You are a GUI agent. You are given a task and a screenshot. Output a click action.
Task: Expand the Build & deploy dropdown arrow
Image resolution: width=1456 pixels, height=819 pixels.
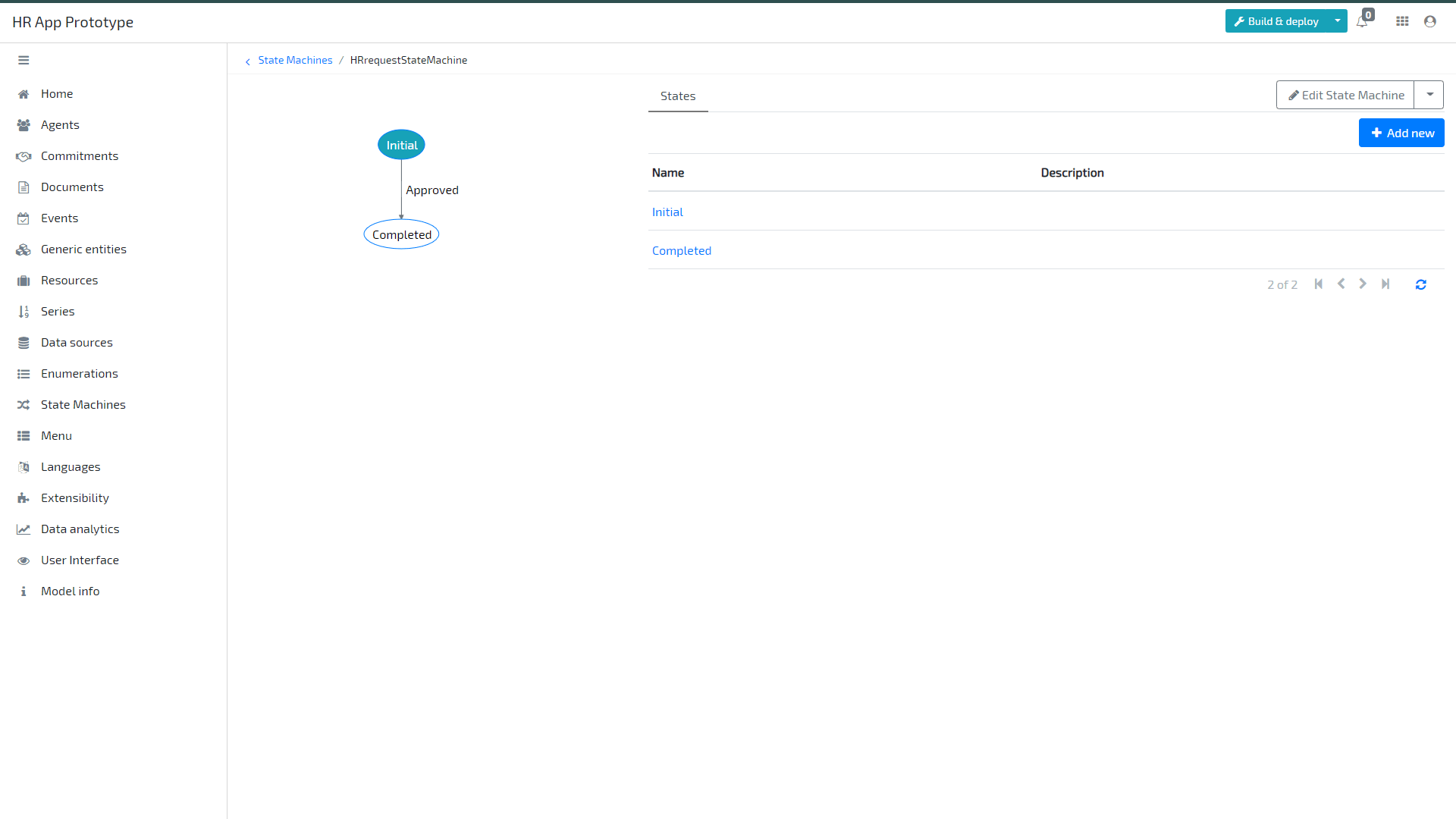pos(1338,21)
